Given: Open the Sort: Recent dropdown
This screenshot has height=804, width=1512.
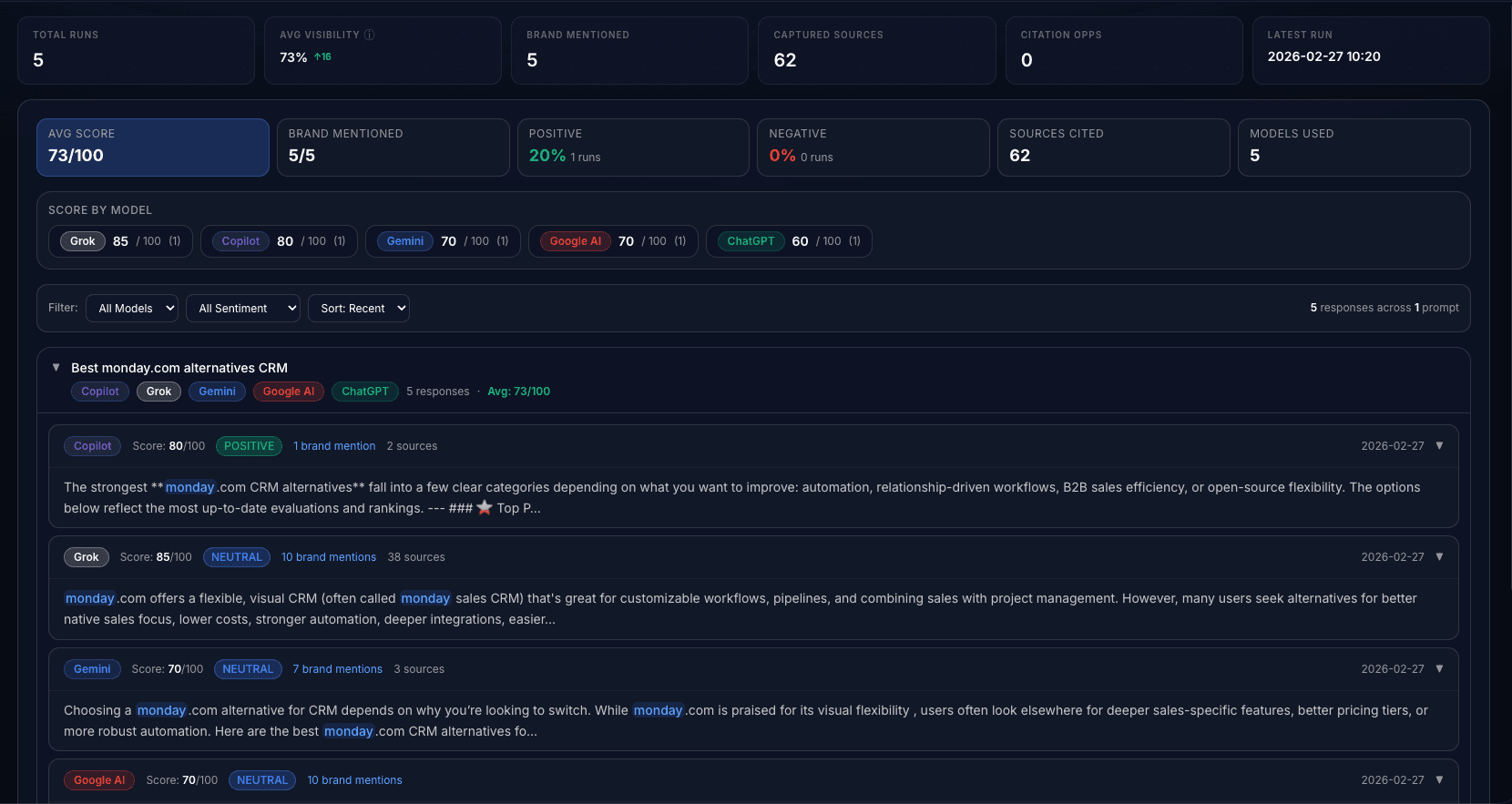Looking at the screenshot, I should tap(359, 309).
